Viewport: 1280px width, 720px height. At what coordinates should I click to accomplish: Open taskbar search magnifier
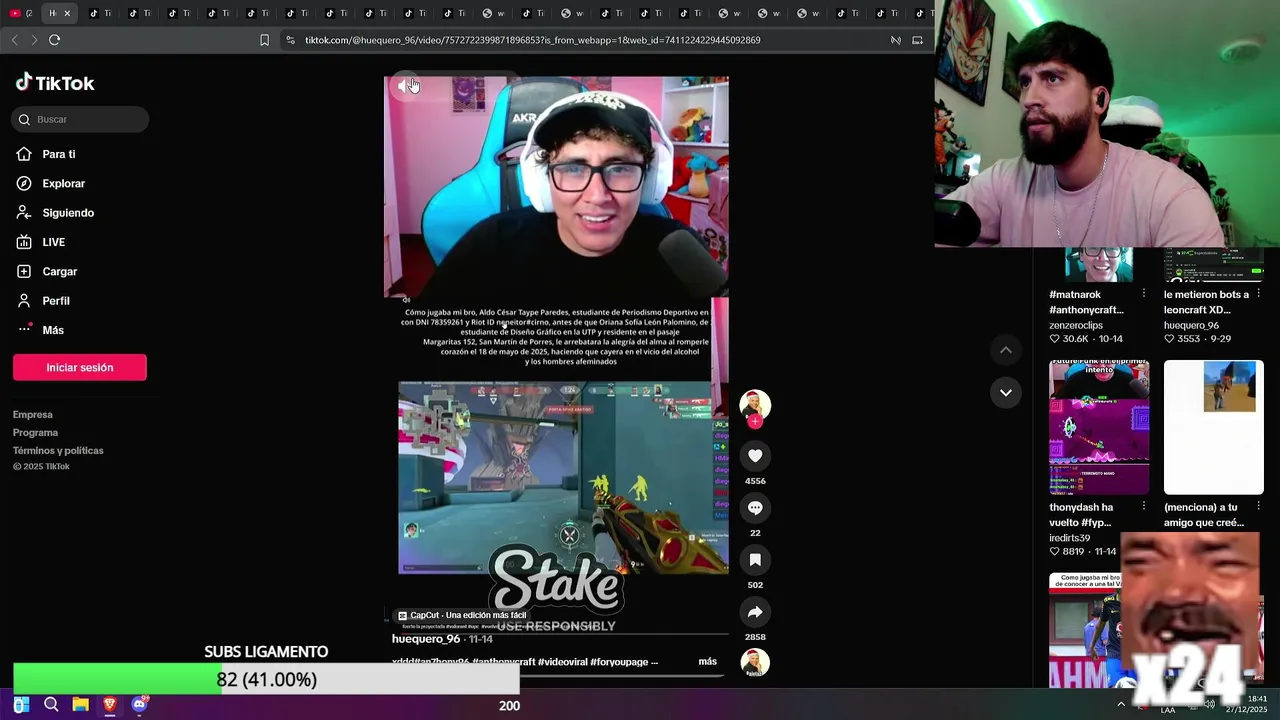click(x=51, y=705)
